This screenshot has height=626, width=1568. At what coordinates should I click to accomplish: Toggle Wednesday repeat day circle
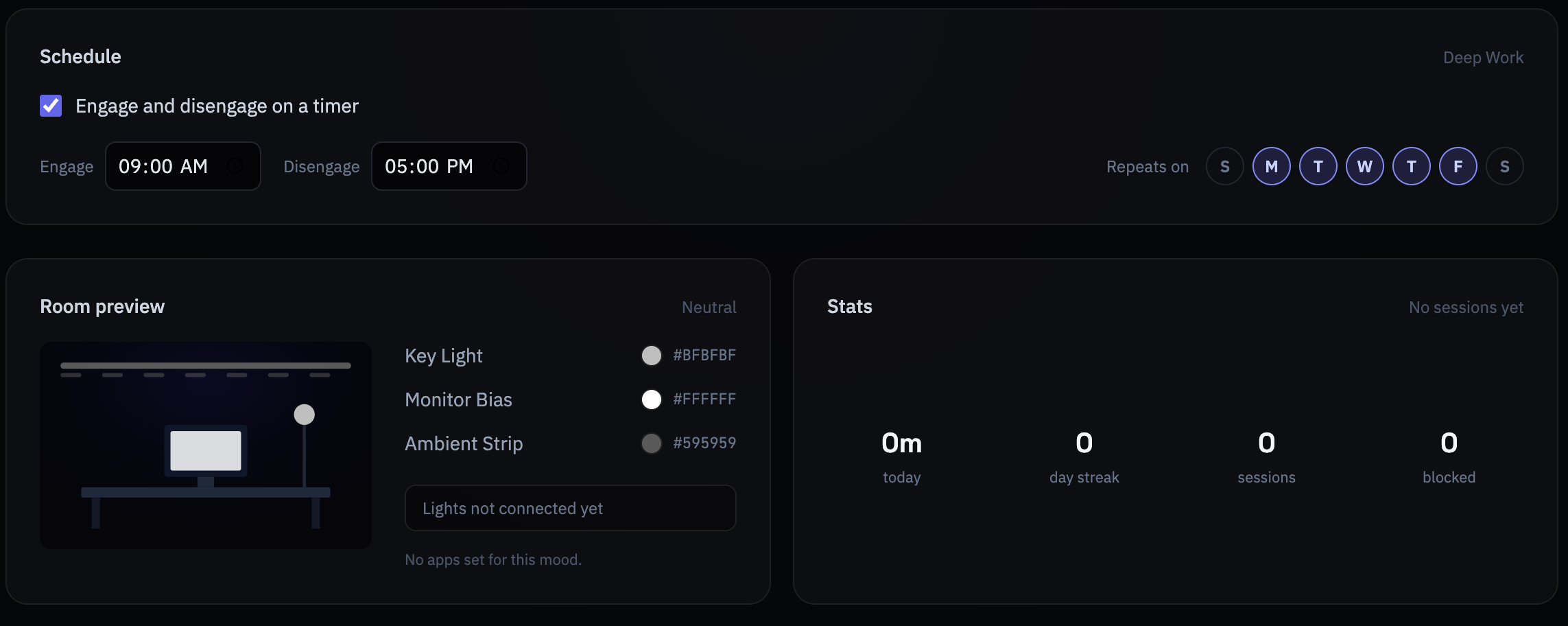click(1365, 166)
